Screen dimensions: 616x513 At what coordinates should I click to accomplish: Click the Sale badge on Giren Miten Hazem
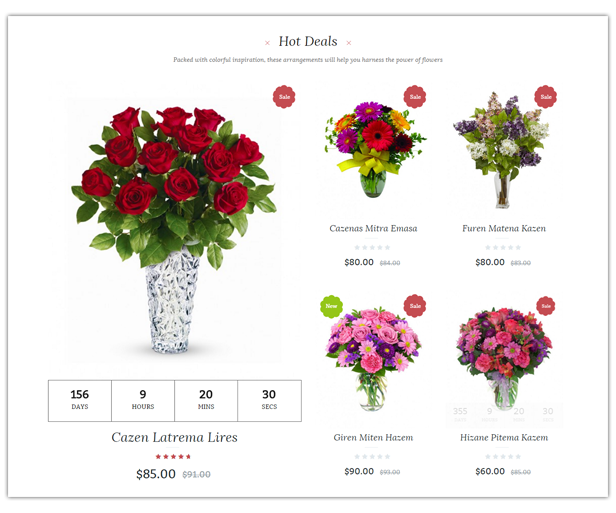point(415,306)
